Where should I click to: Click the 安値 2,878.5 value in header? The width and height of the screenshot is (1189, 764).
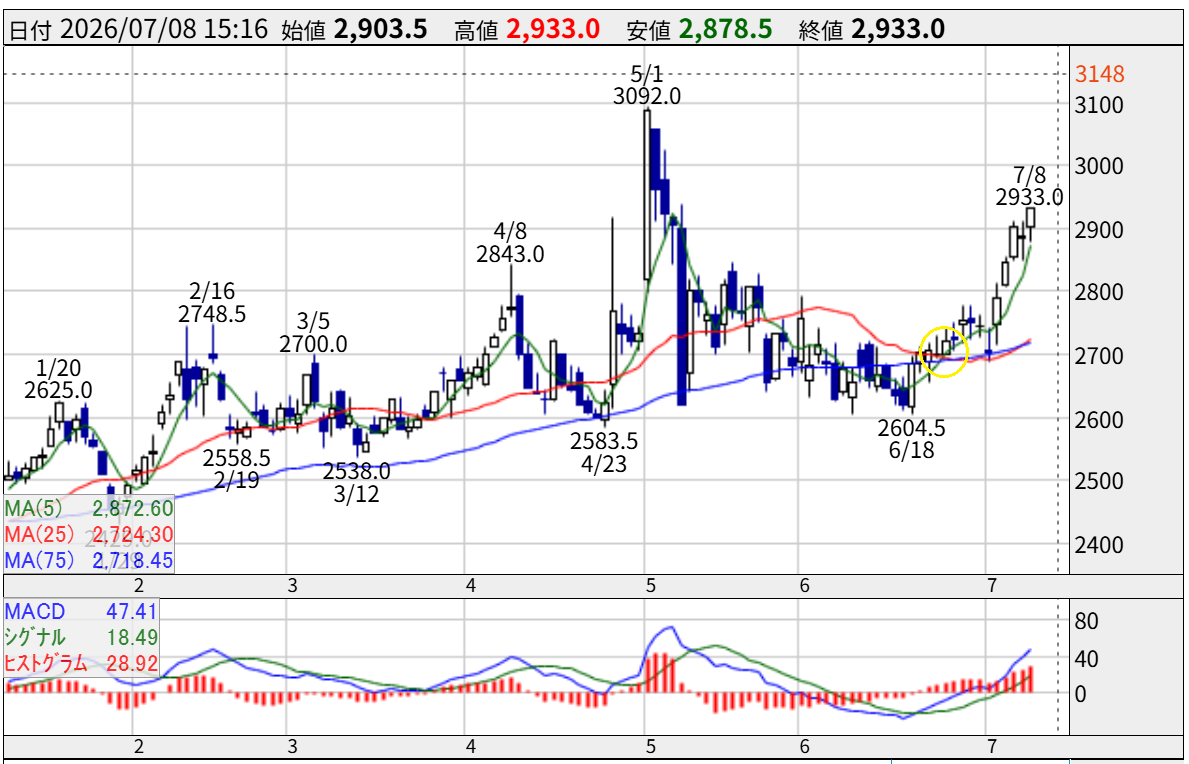[x=725, y=30]
